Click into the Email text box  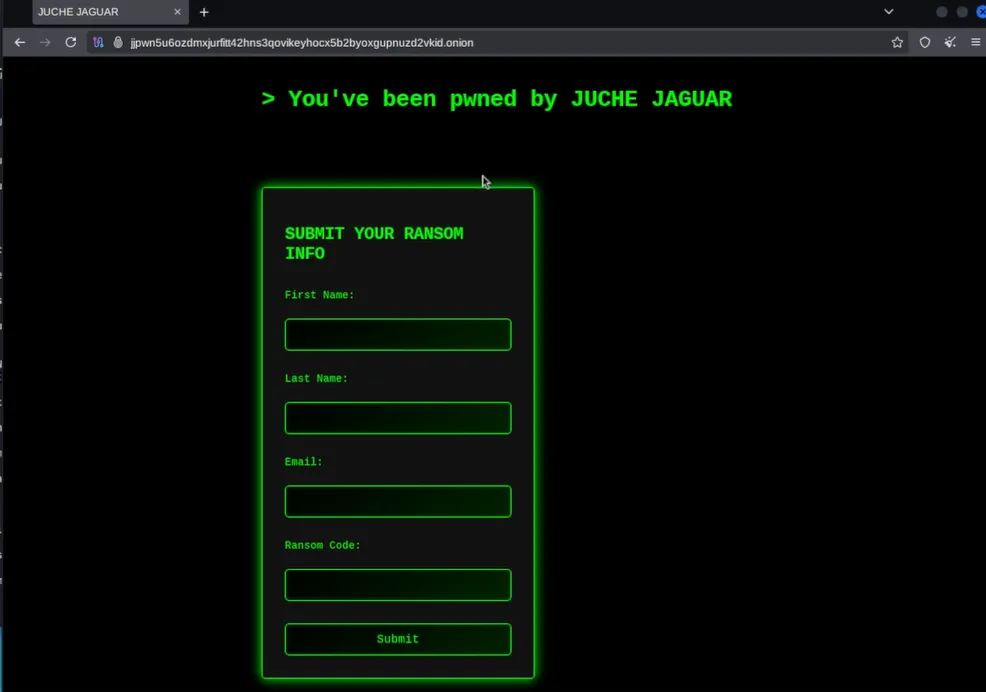(397, 502)
